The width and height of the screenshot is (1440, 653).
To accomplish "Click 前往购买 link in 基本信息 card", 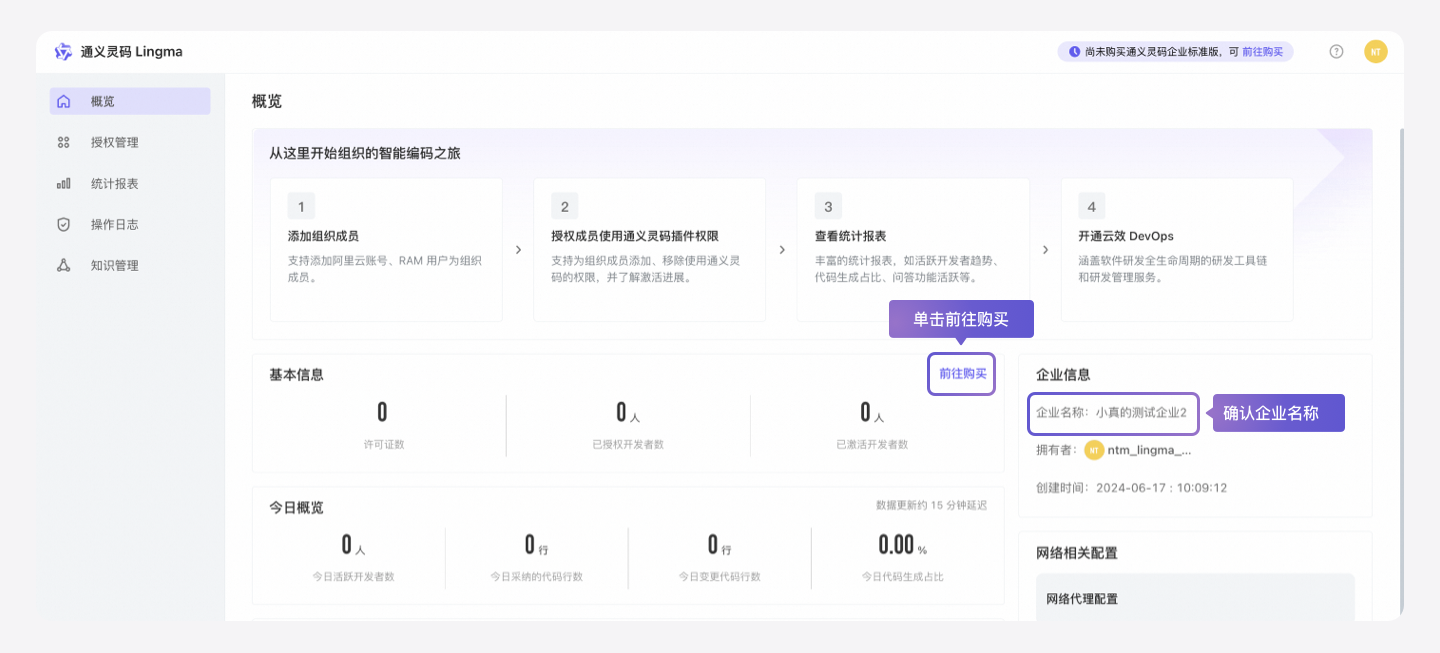I will (x=962, y=374).
